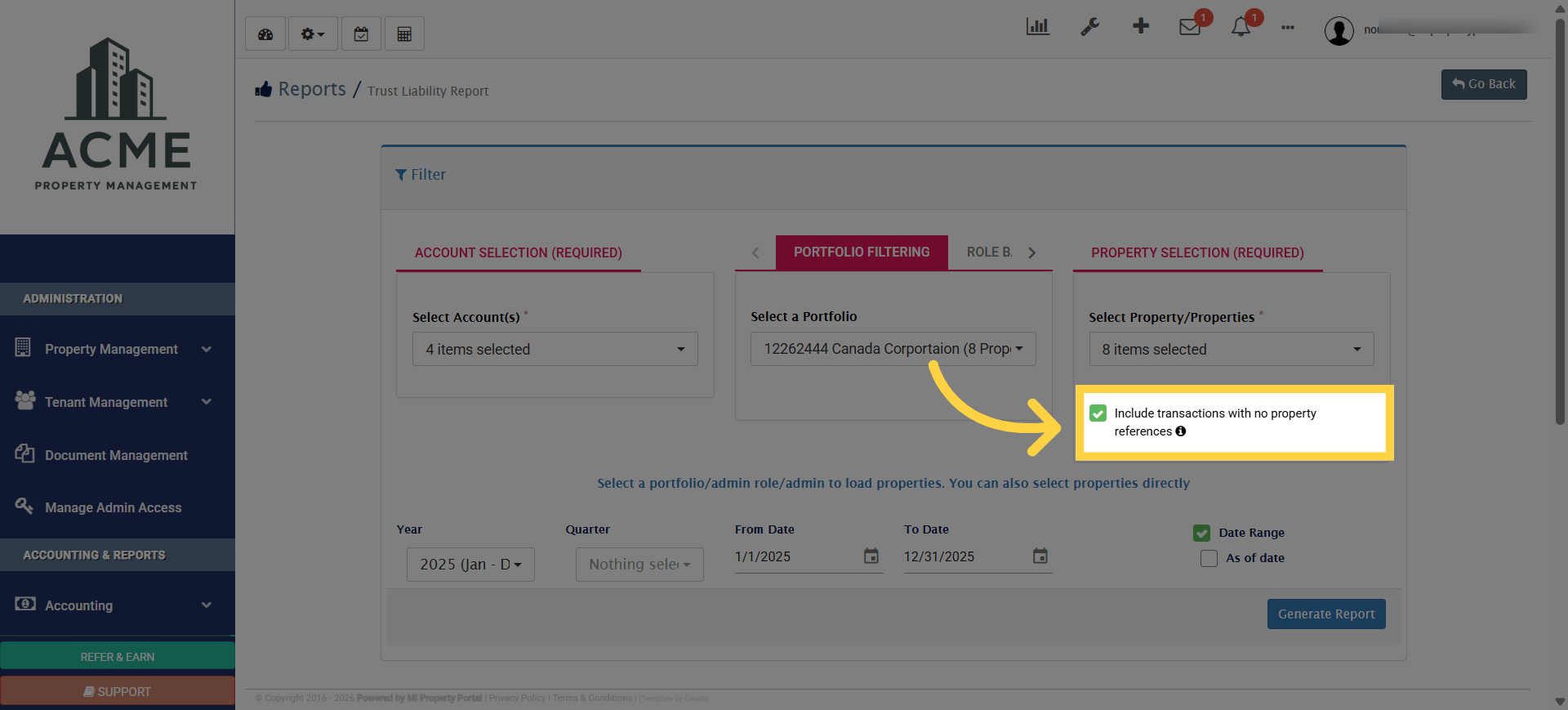Click the Support button
1568x710 pixels.
pos(118,691)
